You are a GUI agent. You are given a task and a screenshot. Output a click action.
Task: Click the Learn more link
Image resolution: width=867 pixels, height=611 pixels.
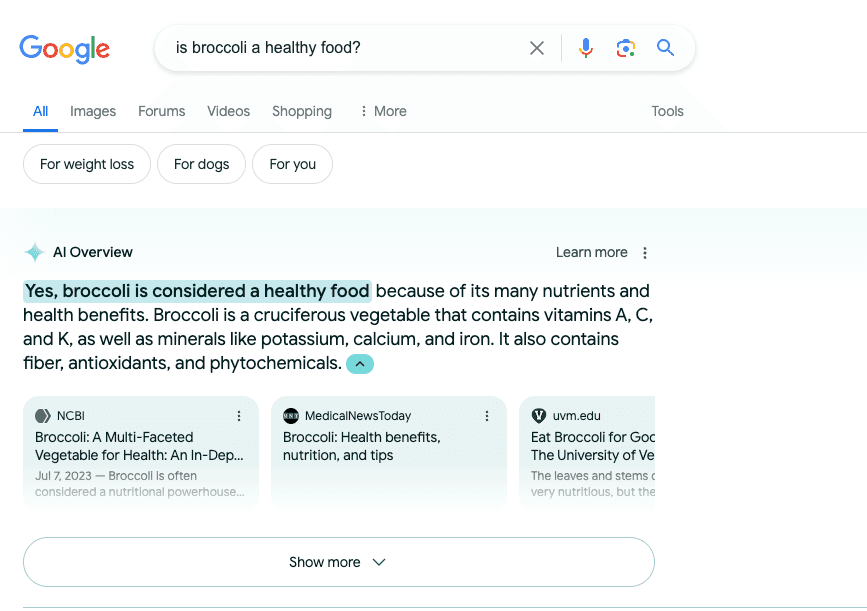591,253
